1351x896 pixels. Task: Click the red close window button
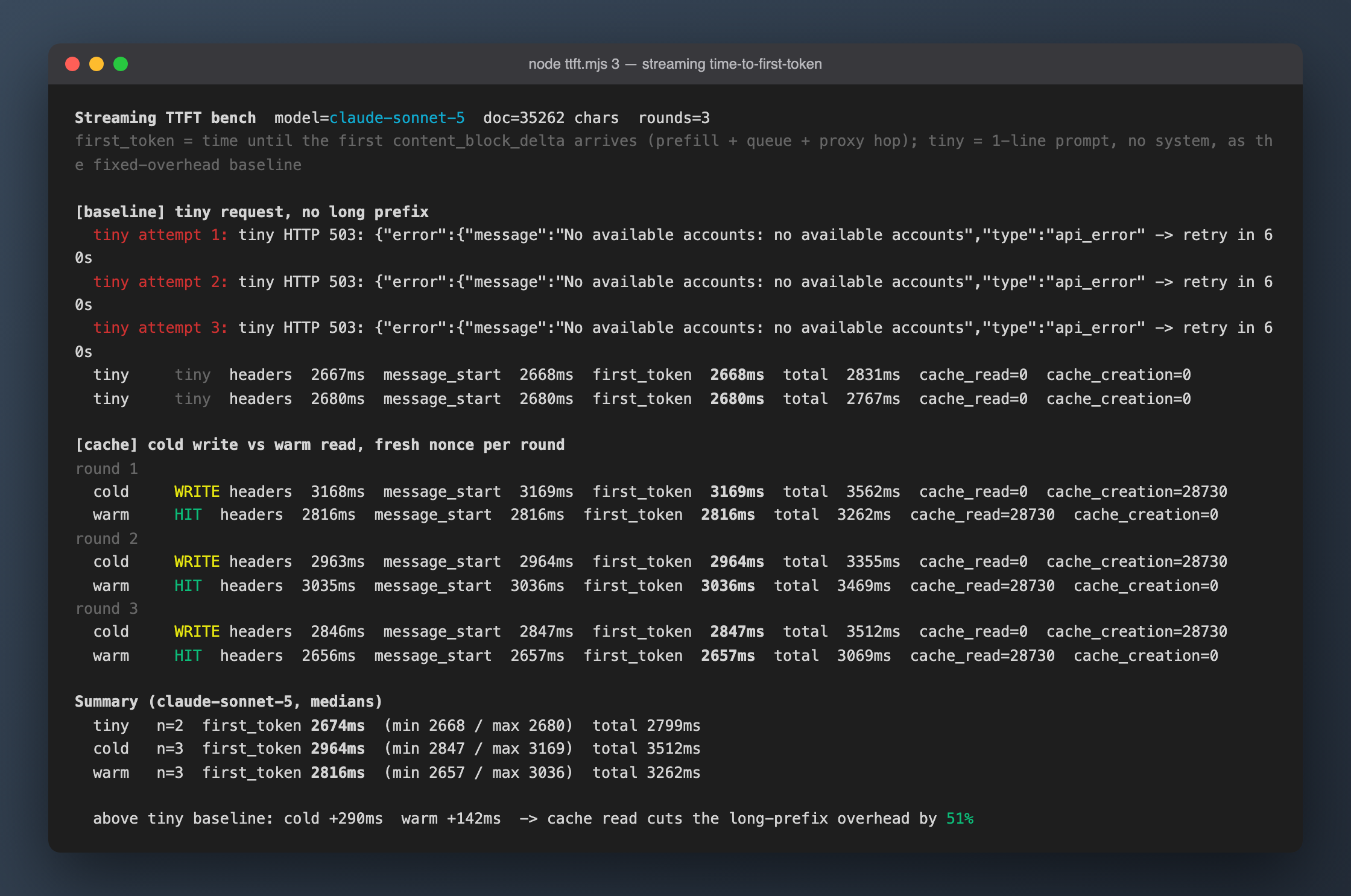72,64
